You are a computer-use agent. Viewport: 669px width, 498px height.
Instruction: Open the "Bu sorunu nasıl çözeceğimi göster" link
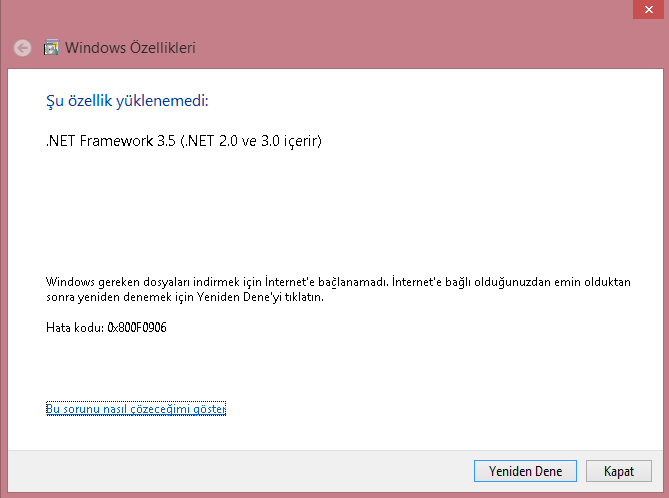[x=136, y=409]
